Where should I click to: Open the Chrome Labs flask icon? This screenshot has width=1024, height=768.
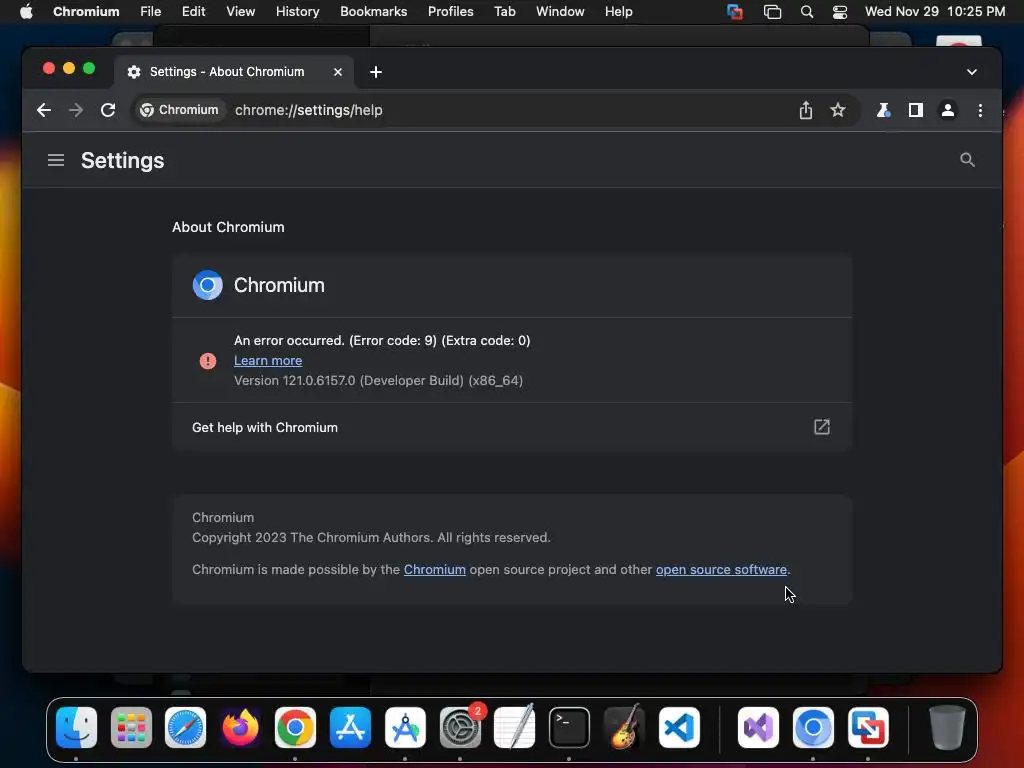883,110
